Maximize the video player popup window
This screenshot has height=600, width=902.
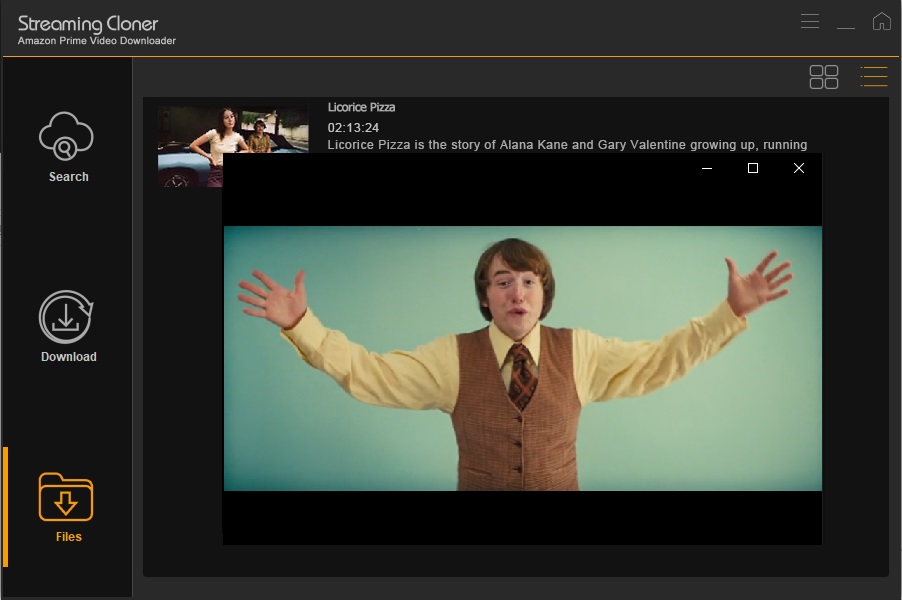pyautogui.click(x=752, y=168)
